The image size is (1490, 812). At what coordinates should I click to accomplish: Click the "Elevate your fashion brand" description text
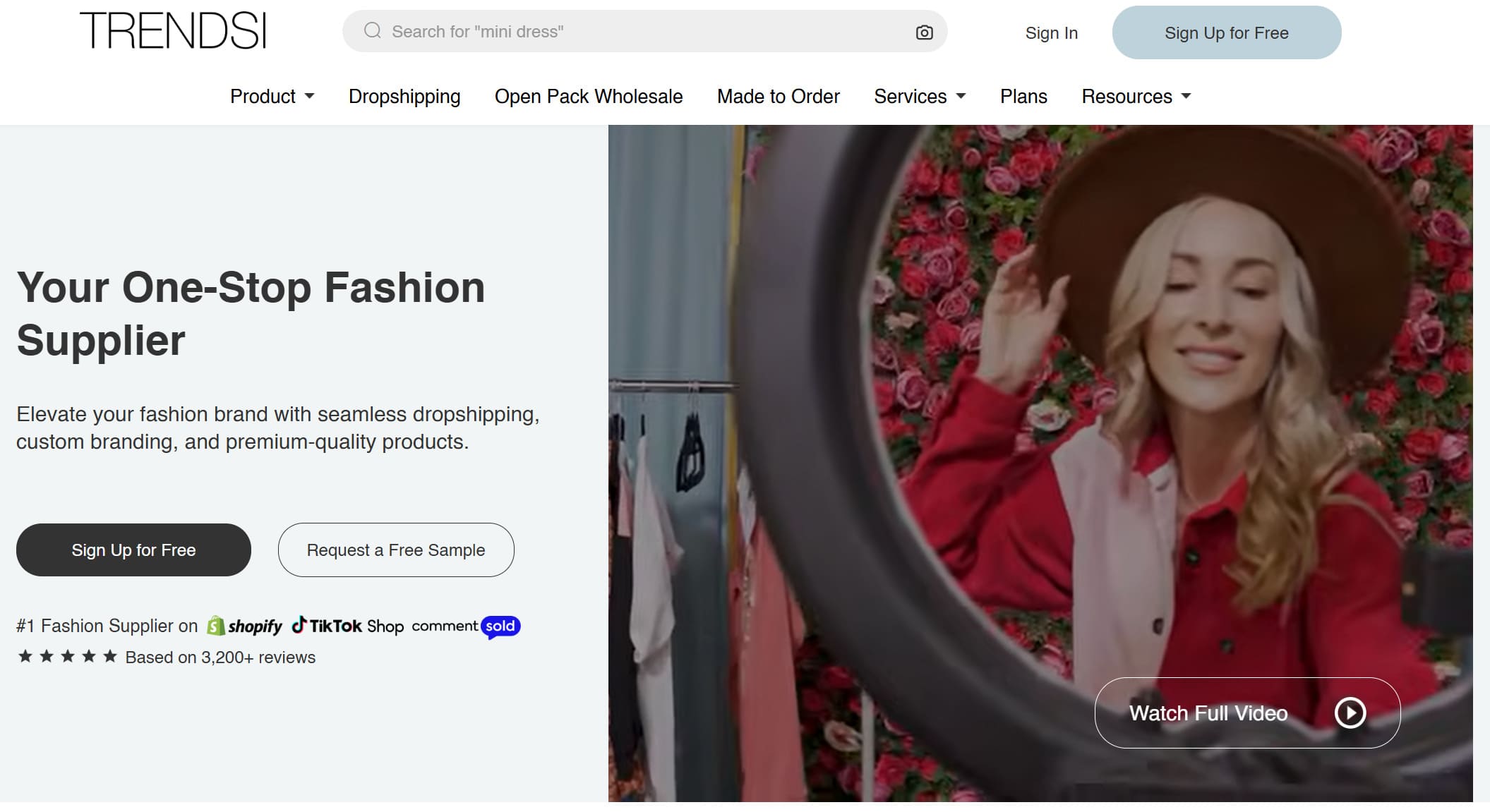pos(278,428)
